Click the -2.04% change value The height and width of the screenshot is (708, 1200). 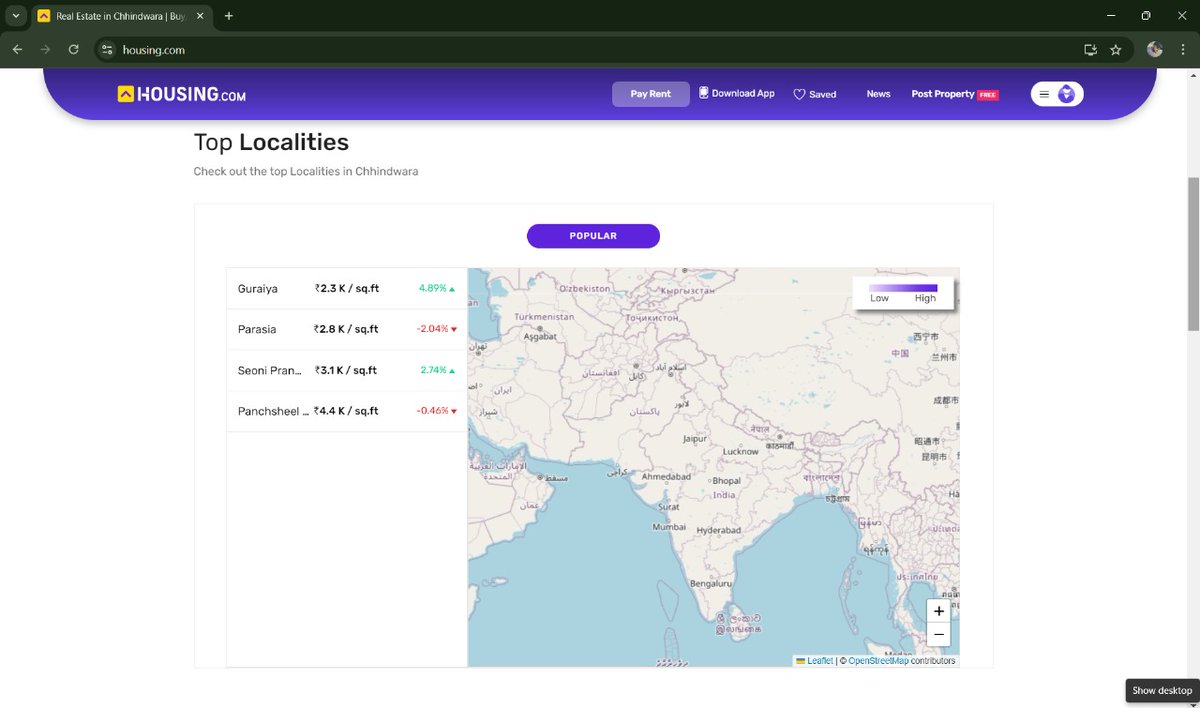pyautogui.click(x=432, y=329)
